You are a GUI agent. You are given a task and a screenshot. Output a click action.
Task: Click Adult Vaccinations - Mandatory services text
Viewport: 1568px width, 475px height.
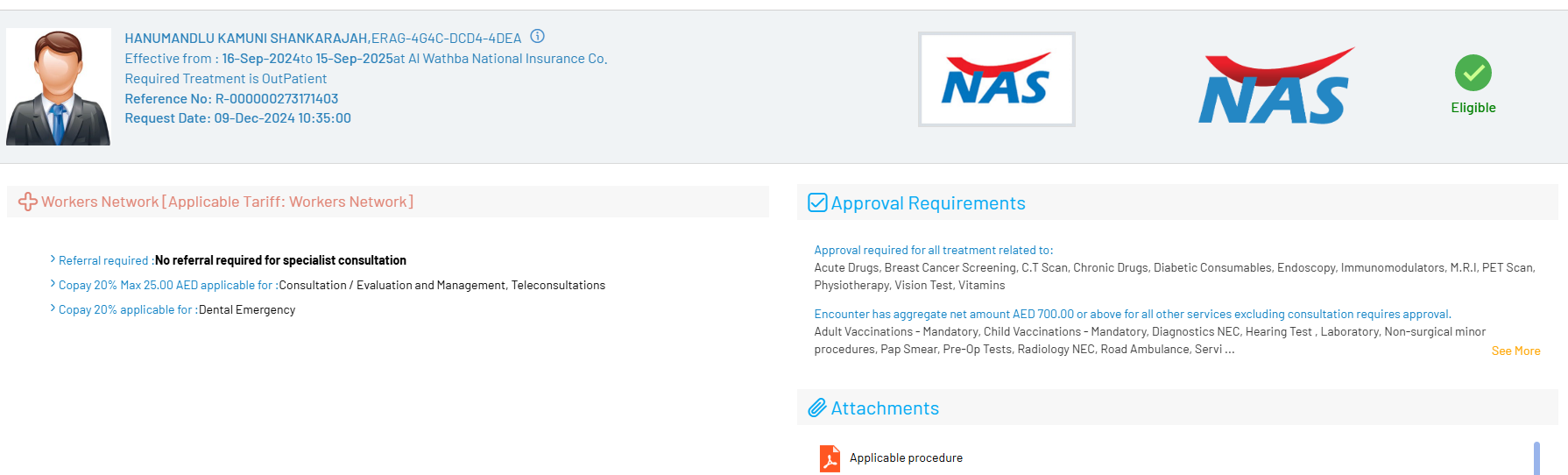point(1150,341)
